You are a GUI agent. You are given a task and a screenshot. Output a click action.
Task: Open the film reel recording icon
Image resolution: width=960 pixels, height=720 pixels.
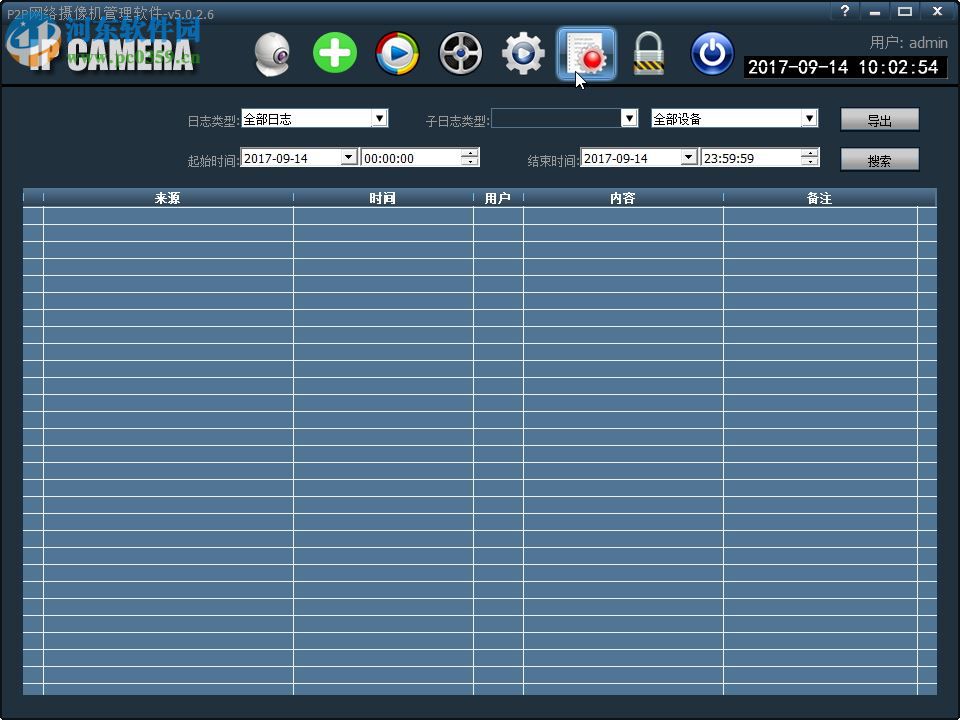point(460,54)
